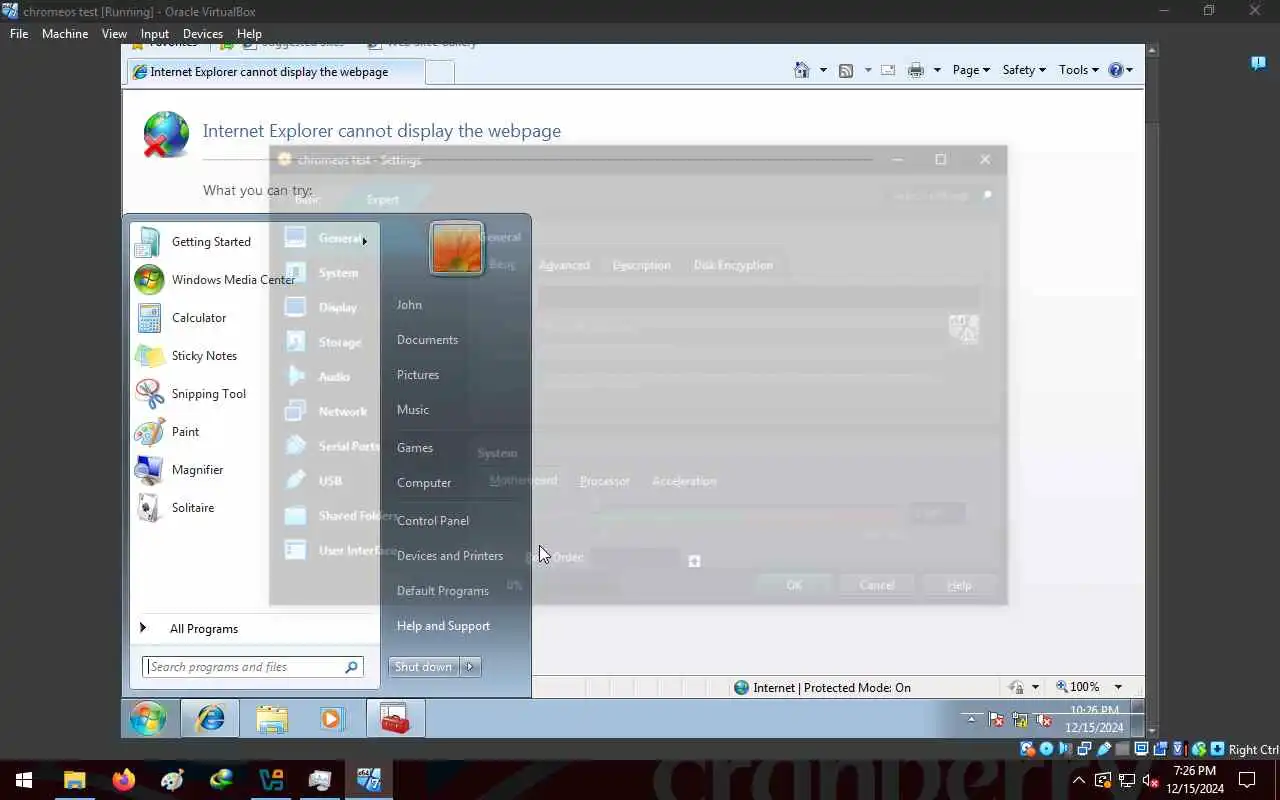Image resolution: width=1280 pixels, height=800 pixels.
Task: Click the Windows 7 Start orb
Action: point(148,718)
